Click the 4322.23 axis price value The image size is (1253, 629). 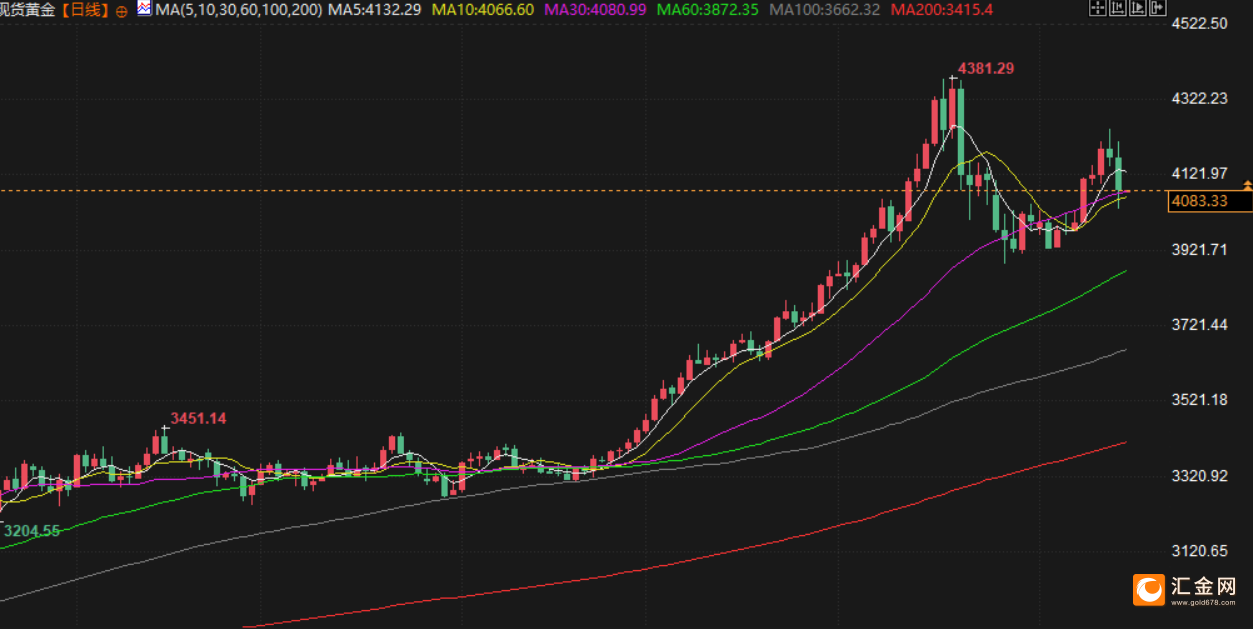tap(1199, 98)
